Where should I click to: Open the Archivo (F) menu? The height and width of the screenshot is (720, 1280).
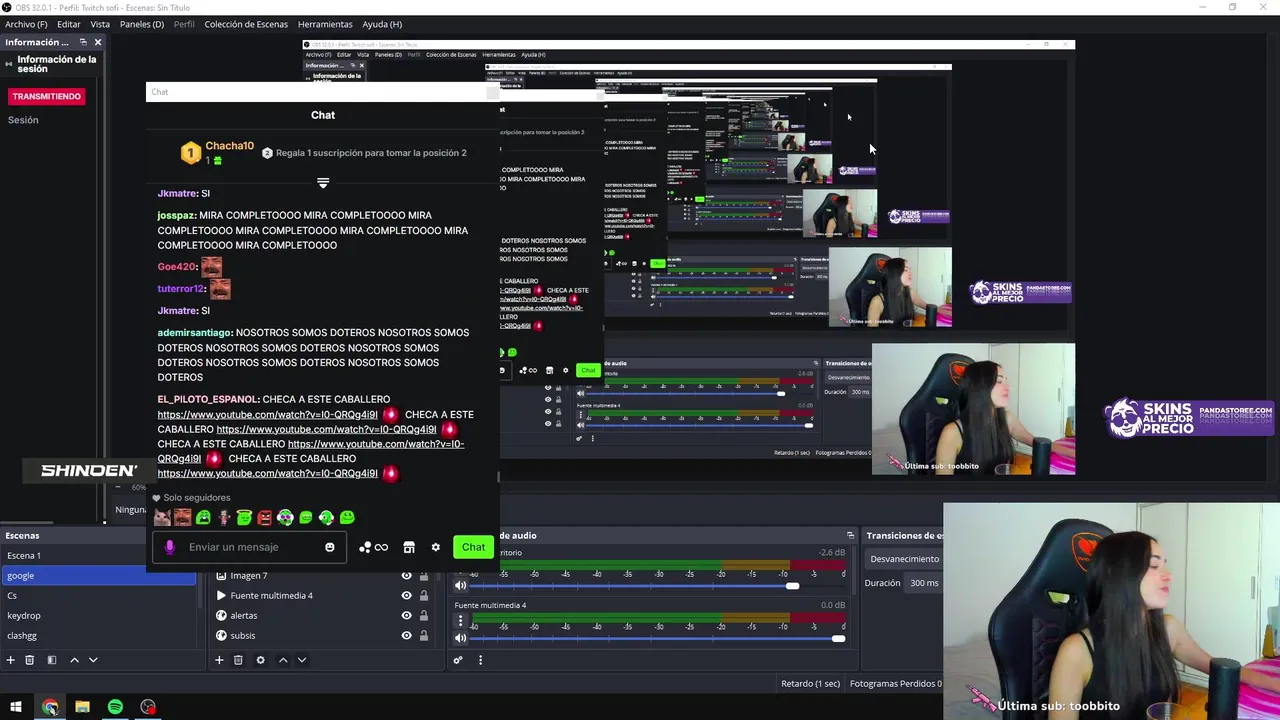(x=26, y=24)
